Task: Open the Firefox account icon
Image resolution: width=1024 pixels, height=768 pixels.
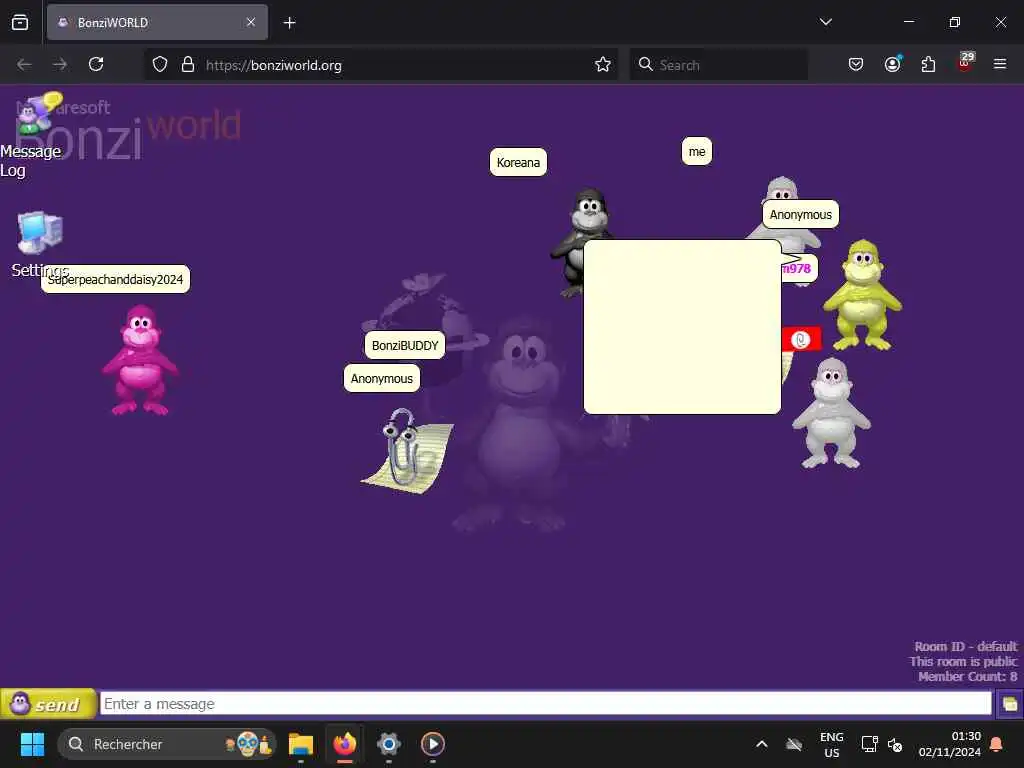Action: click(893, 64)
